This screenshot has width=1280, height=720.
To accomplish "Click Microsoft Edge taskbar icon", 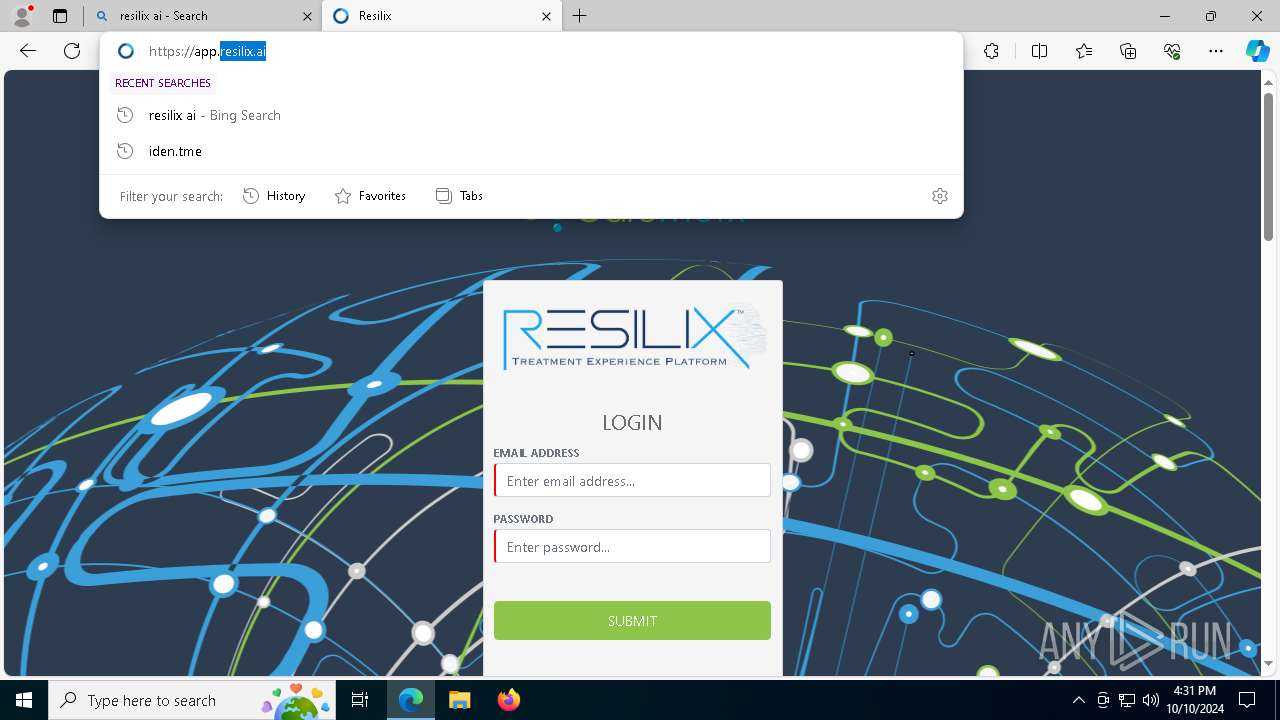I will tap(411, 700).
